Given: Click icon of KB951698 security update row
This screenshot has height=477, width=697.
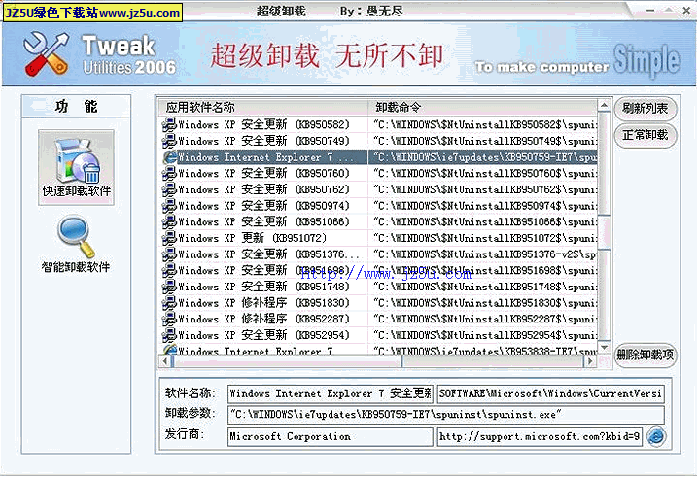Looking at the screenshot, I should [x=169, y=270].
